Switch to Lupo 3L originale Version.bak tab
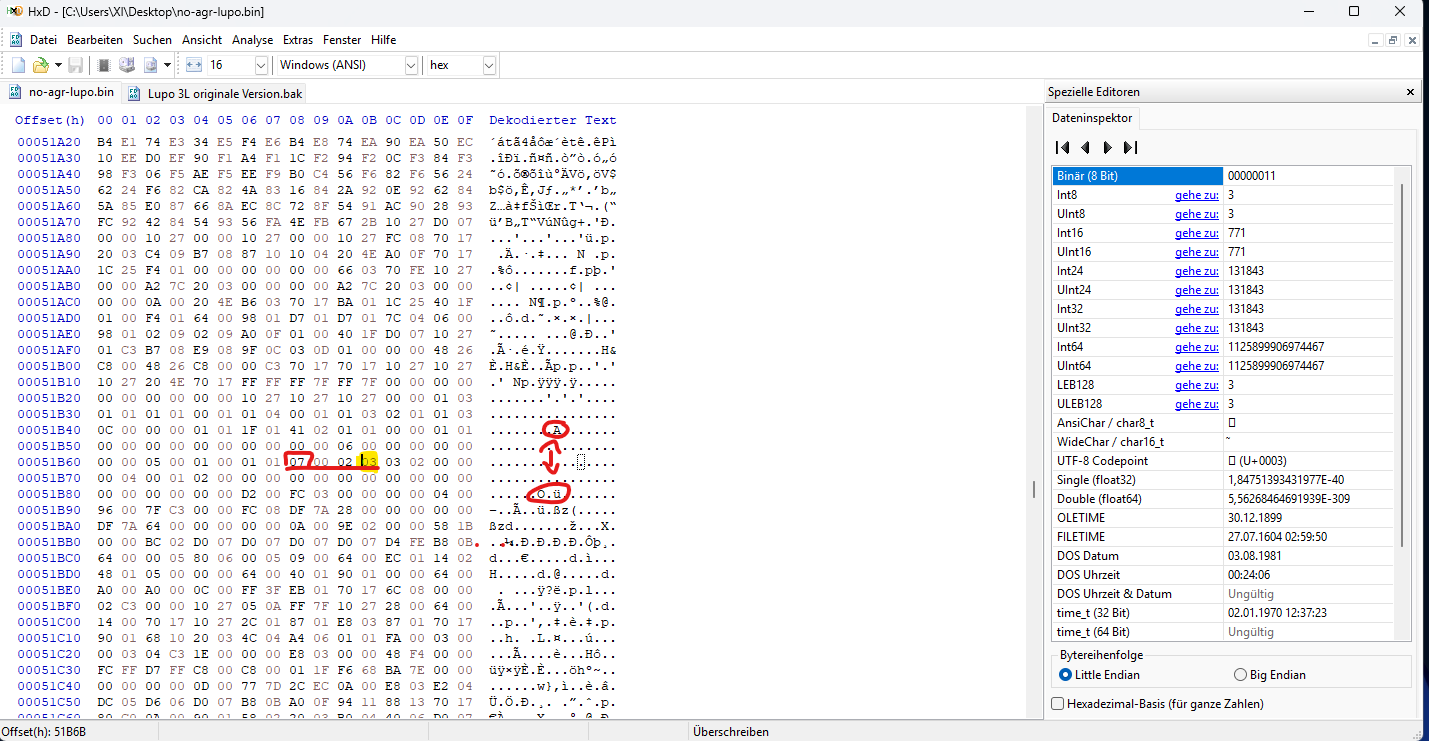 pos(213,93)
